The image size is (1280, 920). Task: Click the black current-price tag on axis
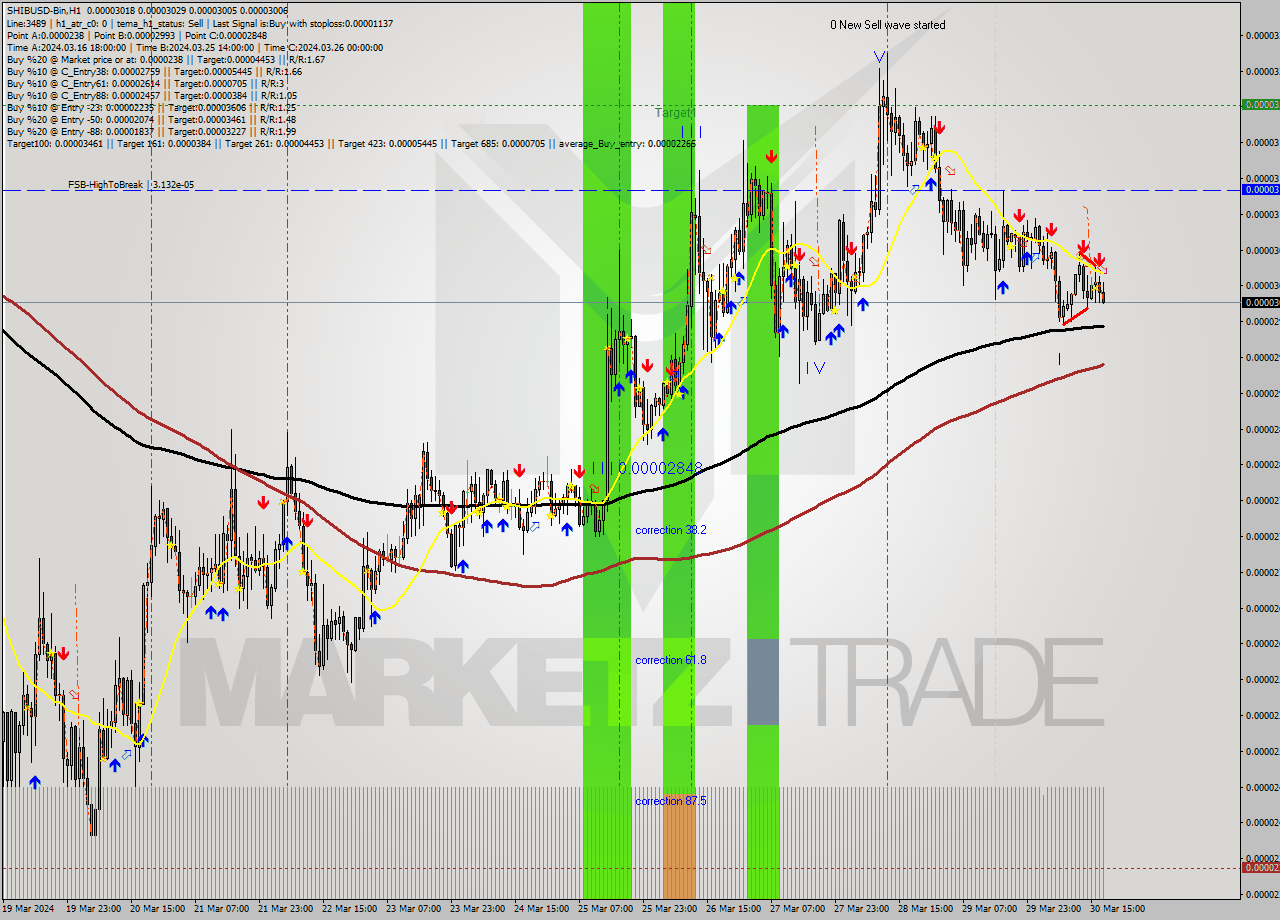click(1260, 302)
